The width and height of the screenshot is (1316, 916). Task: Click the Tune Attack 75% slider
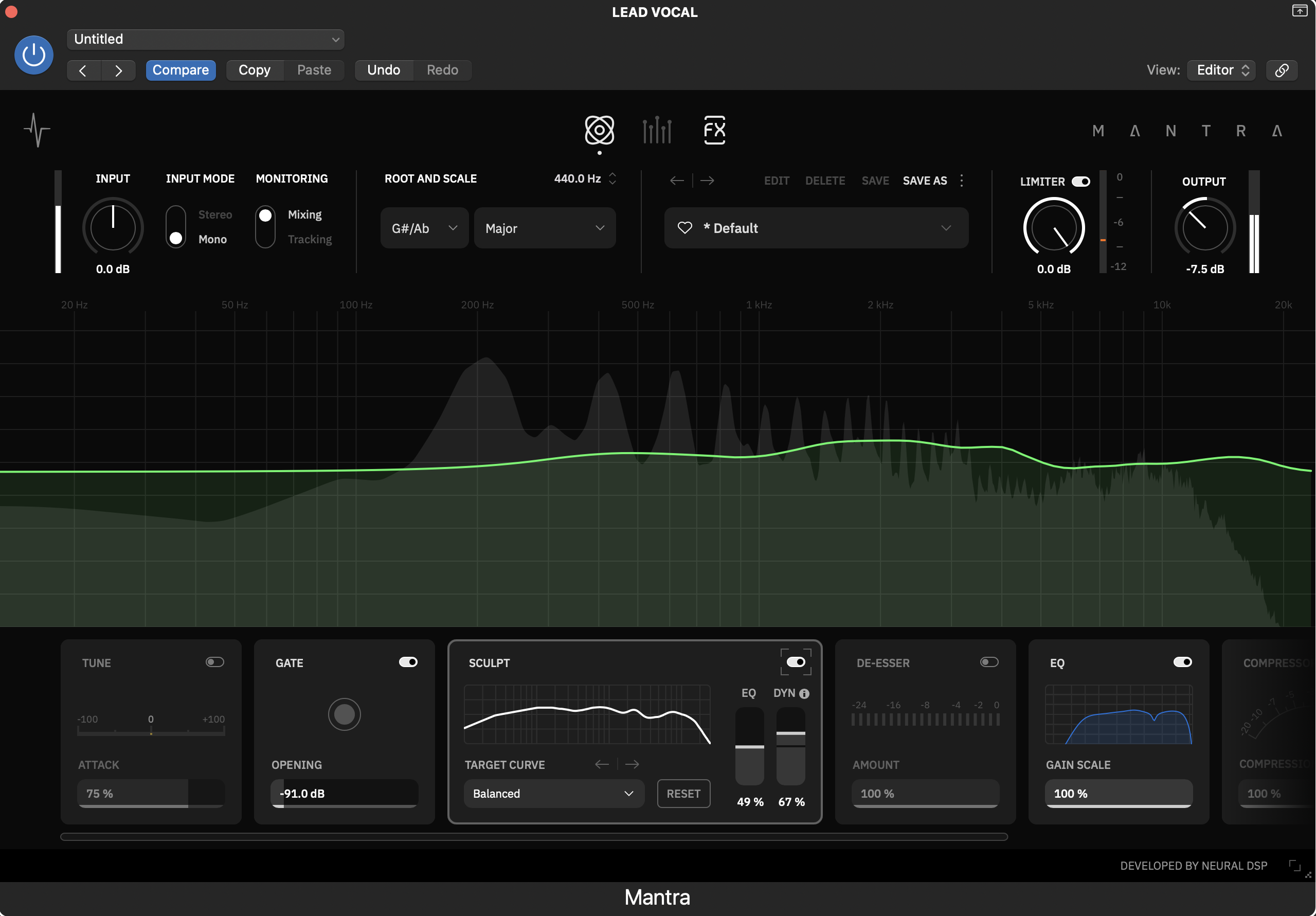click(x=151, y=793)
